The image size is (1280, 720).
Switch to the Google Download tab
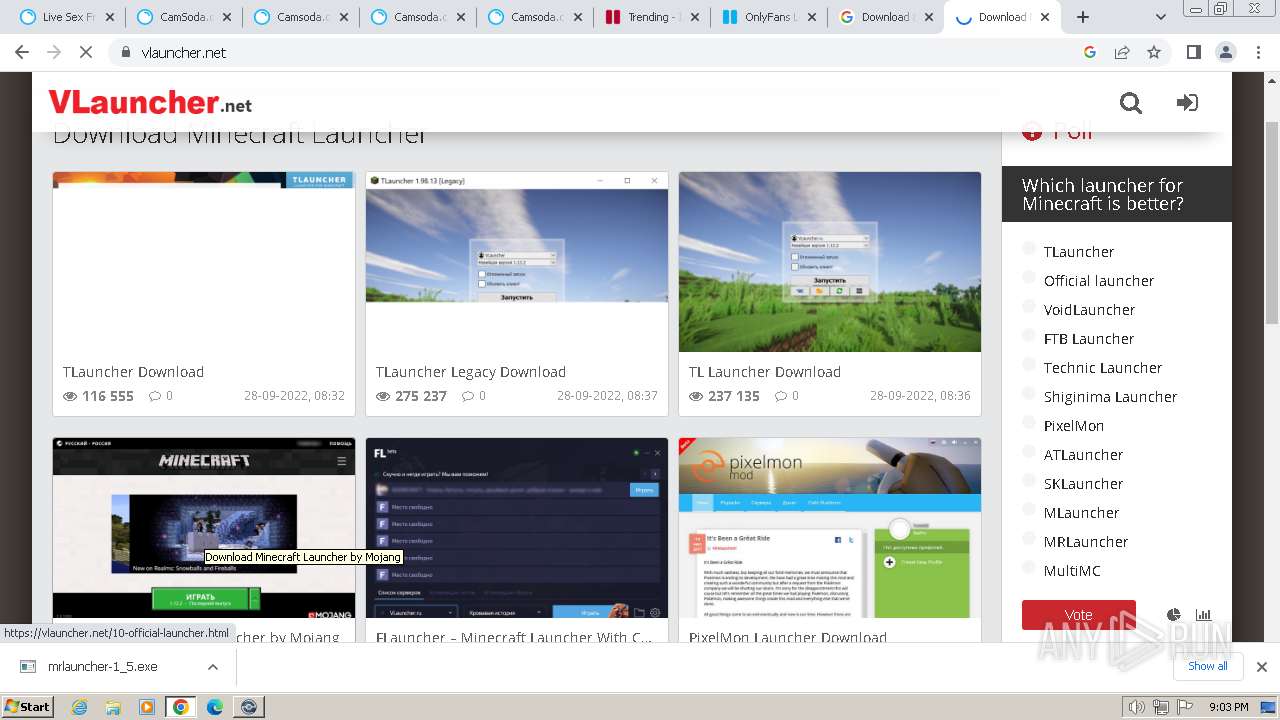point(886,17)
